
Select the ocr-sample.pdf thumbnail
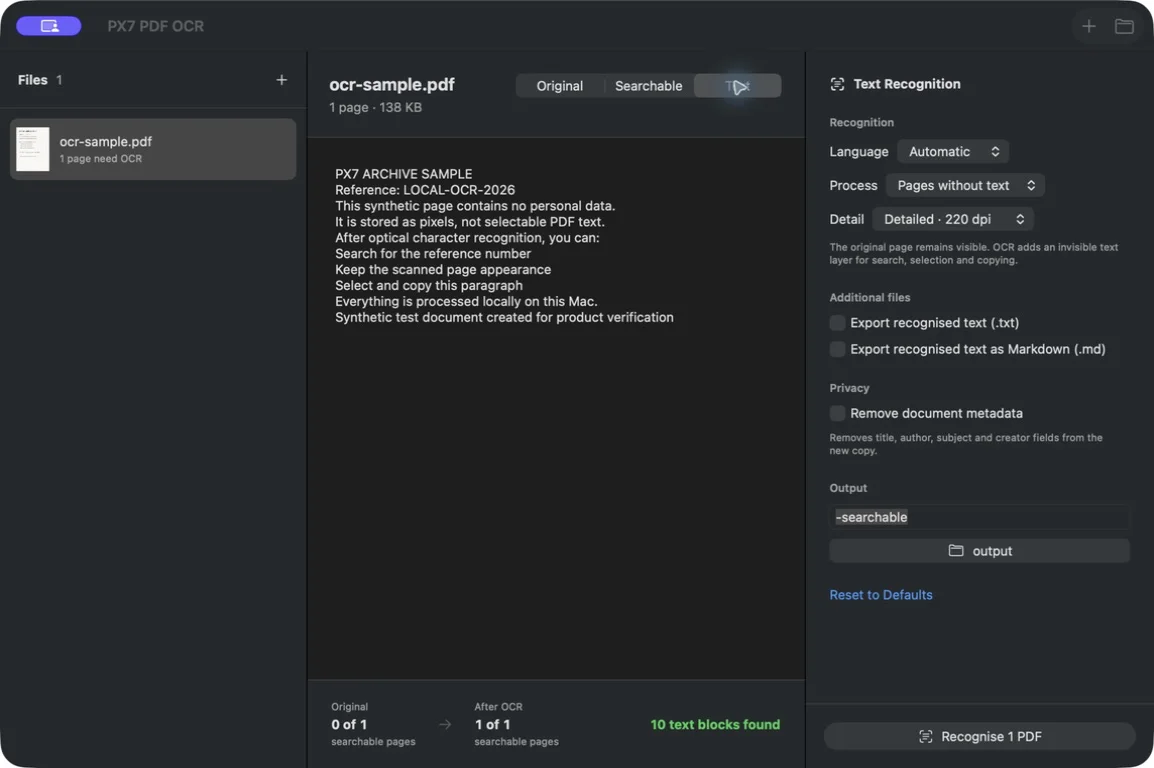click(x=32, y=149)
